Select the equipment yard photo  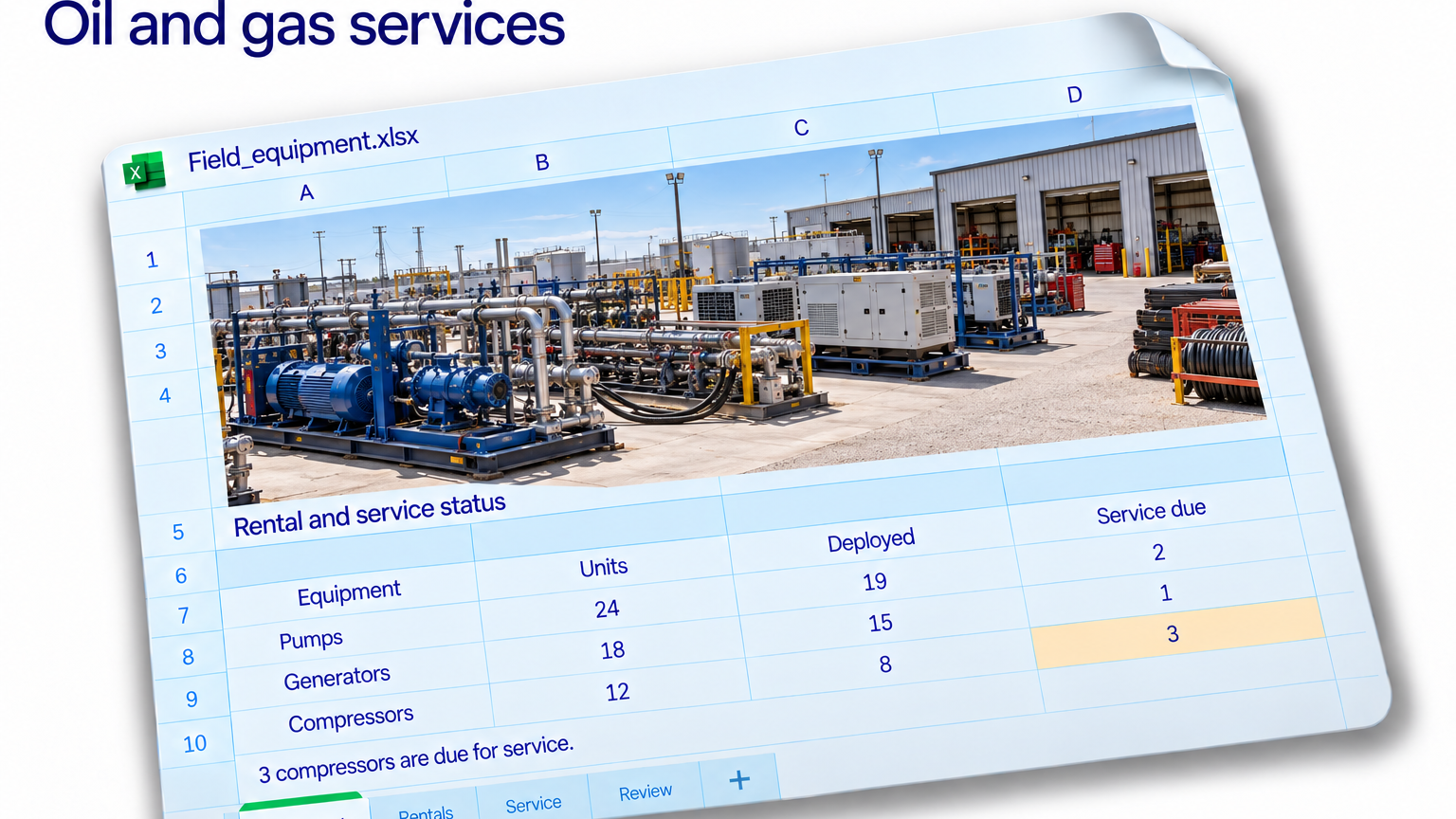pos(733,305)
